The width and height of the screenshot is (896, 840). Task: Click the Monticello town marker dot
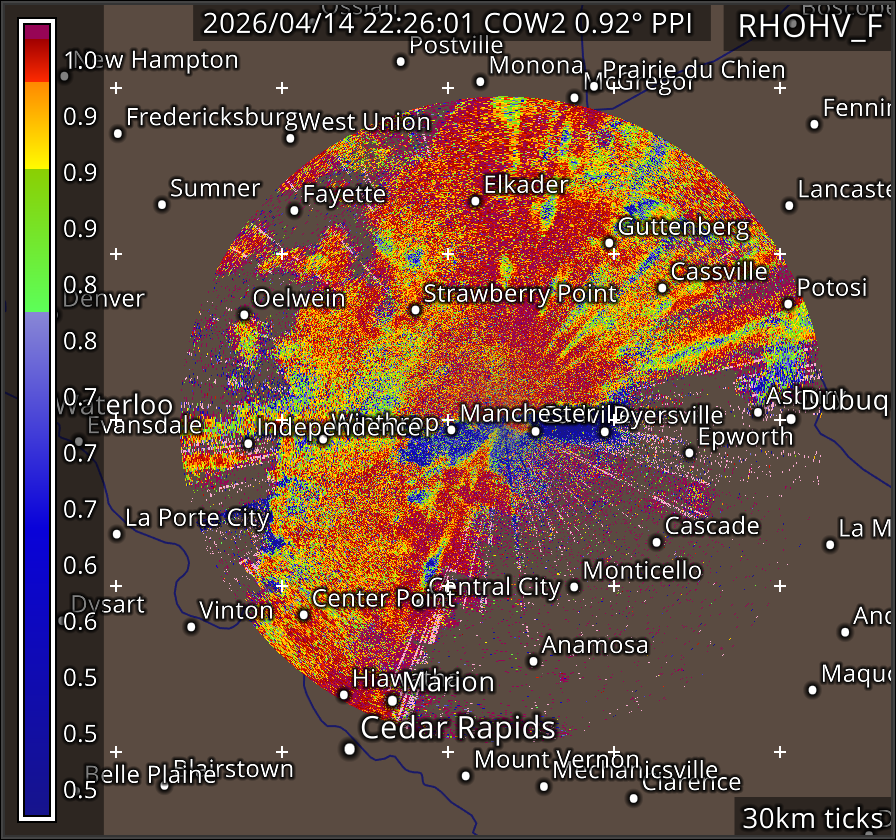click(574, 586)
